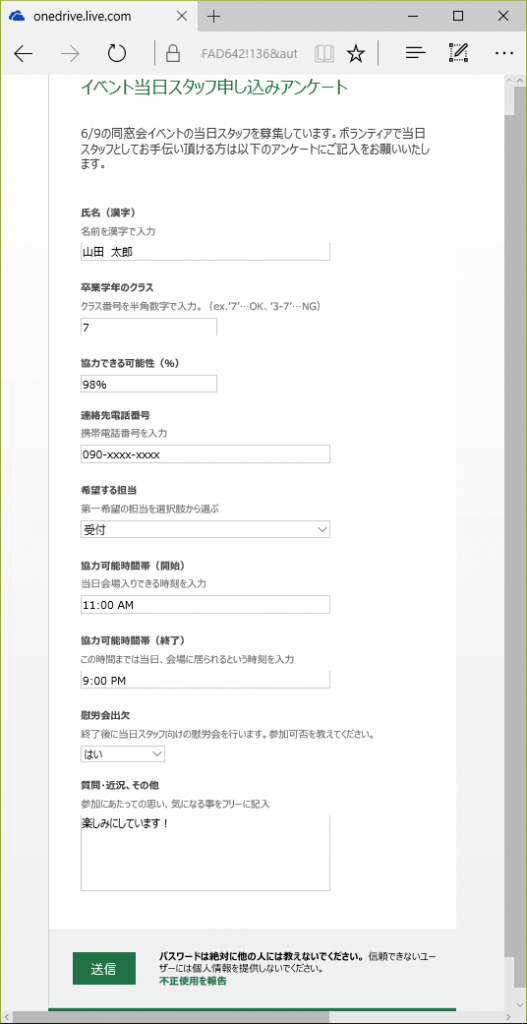527x1024 pixels.
Task: Open the 不正使用を報告 link
Action: pyautogui.click(x=192, y=981)
